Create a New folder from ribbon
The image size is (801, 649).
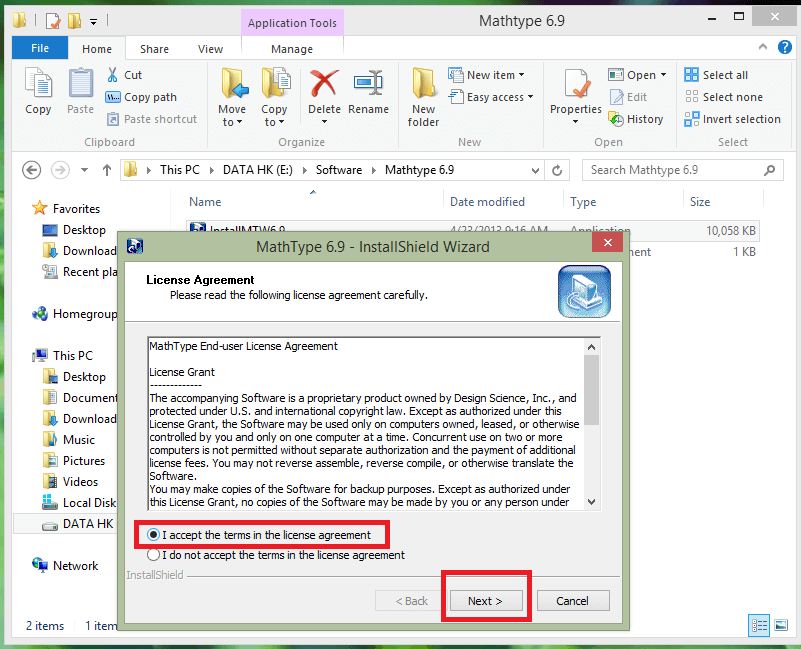tap(423, 97)
